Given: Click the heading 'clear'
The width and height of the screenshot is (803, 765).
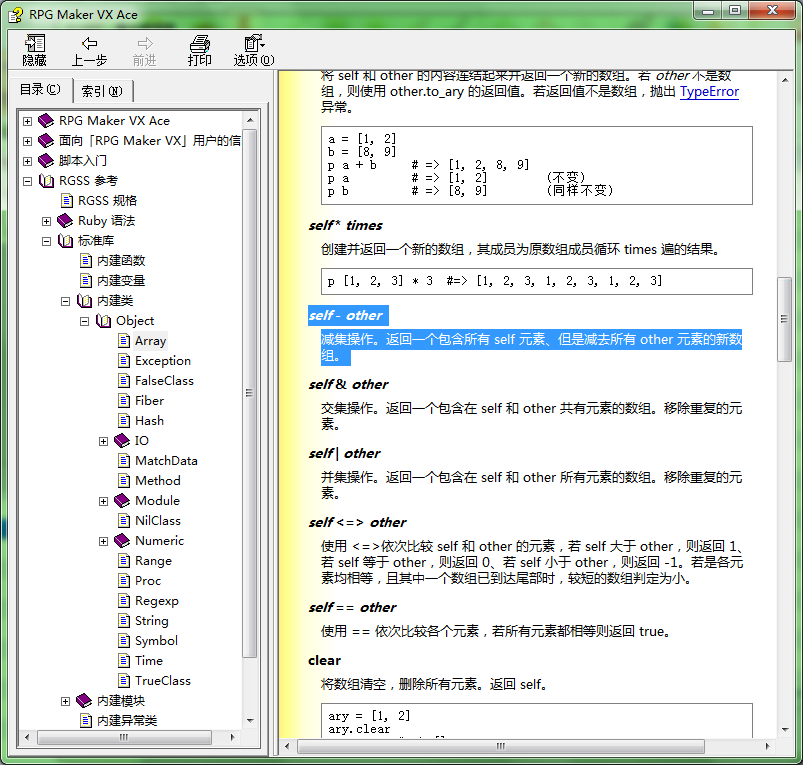Looking at the screenshot, I should (324, 661).
